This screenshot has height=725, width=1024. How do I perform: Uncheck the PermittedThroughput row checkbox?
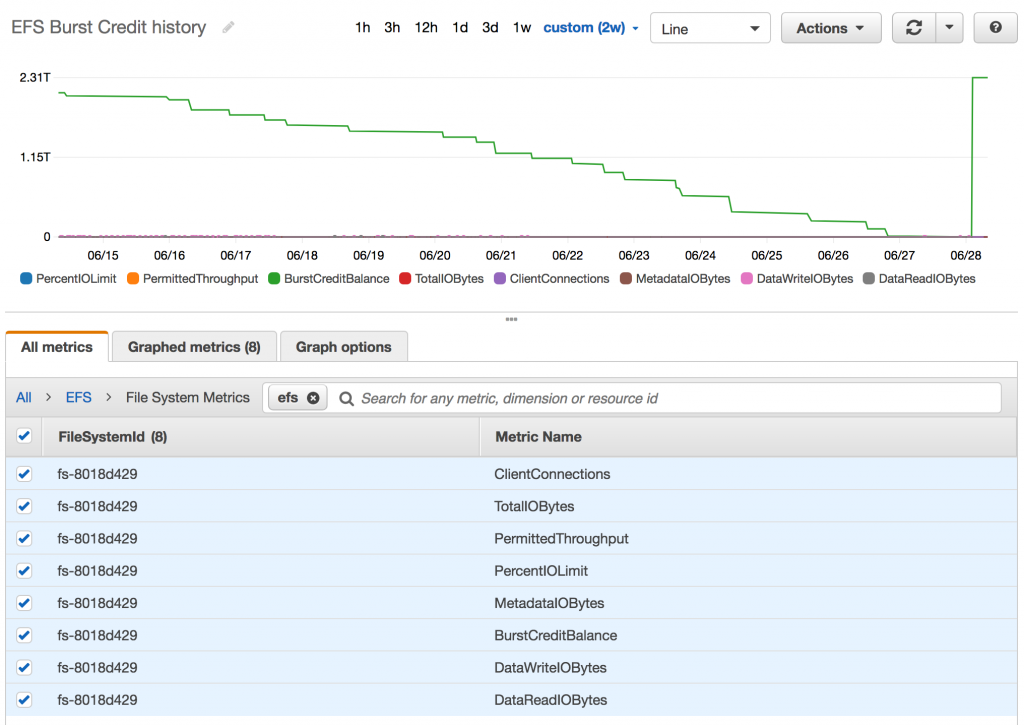[24, 538]
